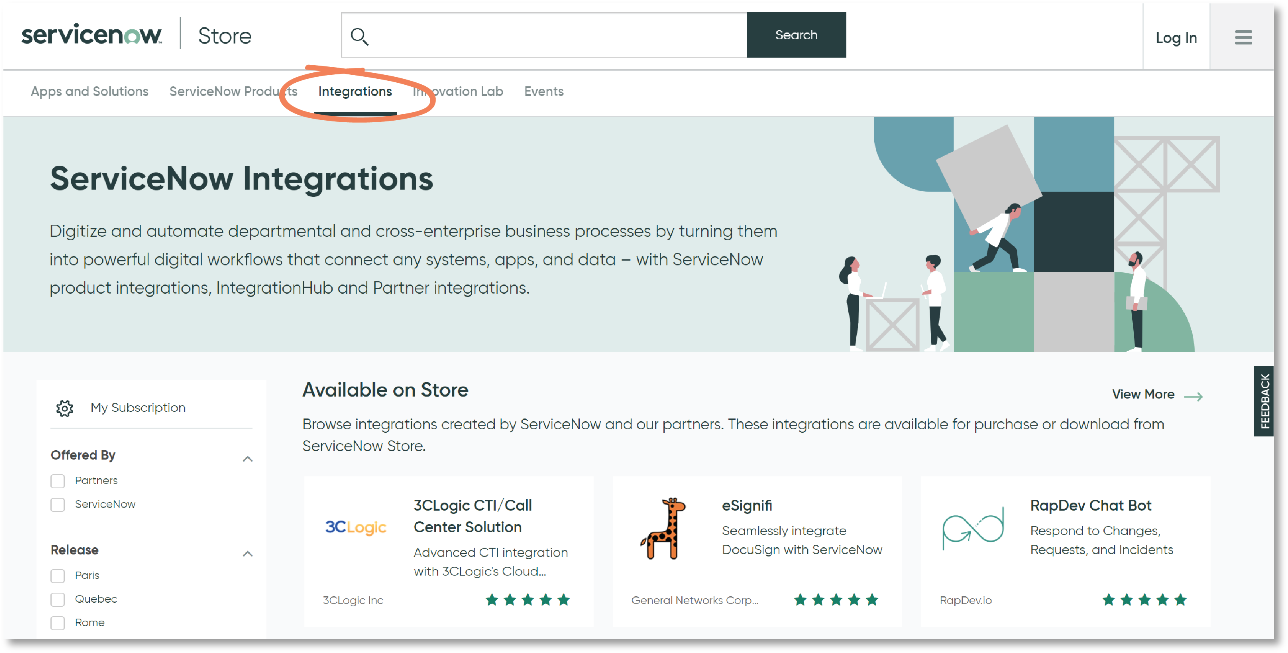The width and height of the screenshot is (1288, 653).
Task: Collapse the Release filter section
Action: 248,554
